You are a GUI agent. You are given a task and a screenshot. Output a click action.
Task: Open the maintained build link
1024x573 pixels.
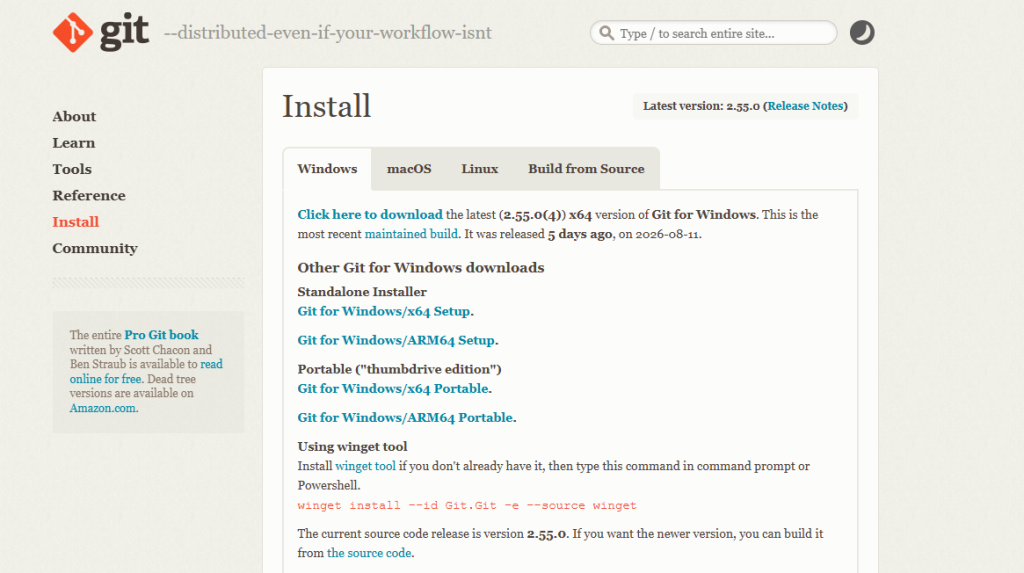[x=411, y=234]
